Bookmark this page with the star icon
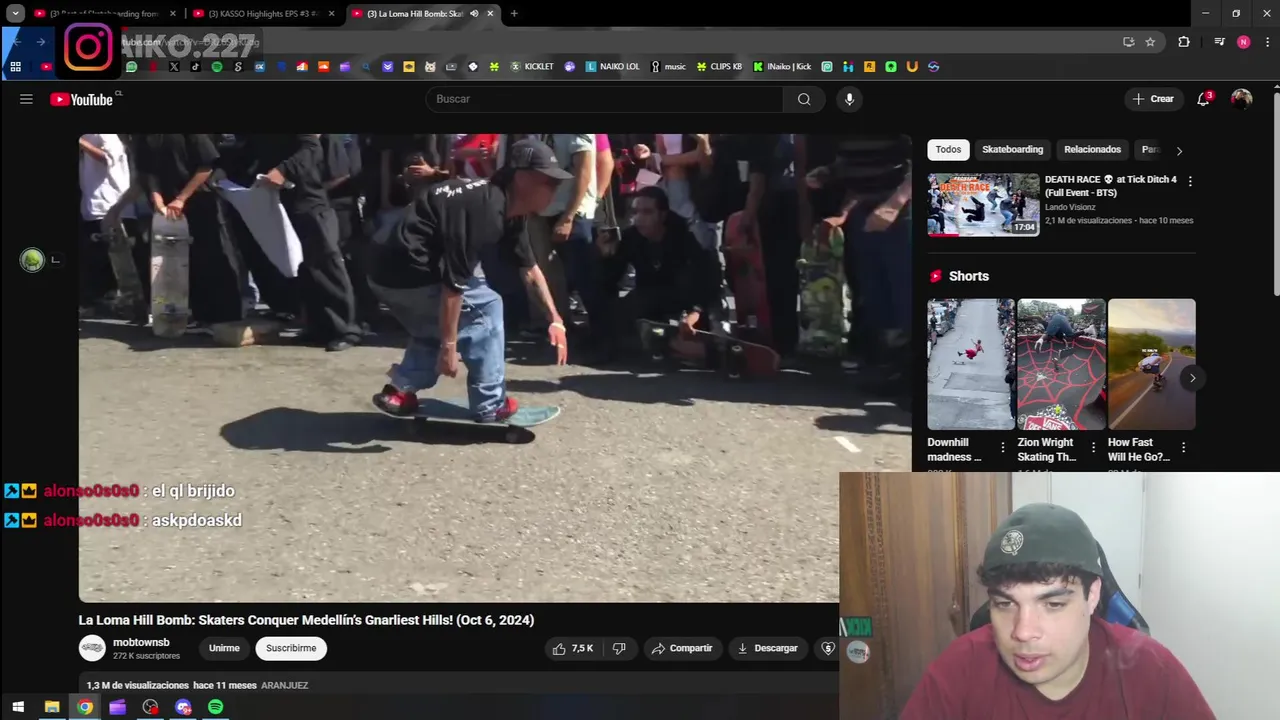The image size is (1280, 720). (1150, 42)
